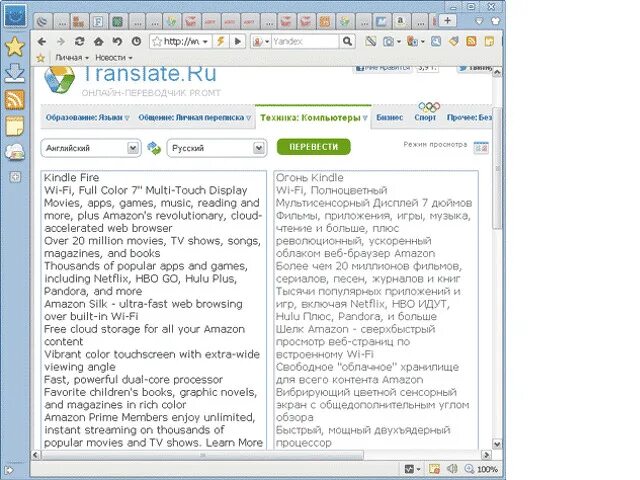Viewport: 640px width, 480px height.
Task: Click the page vertical scrollbar thumb
Action: (497, 167)
